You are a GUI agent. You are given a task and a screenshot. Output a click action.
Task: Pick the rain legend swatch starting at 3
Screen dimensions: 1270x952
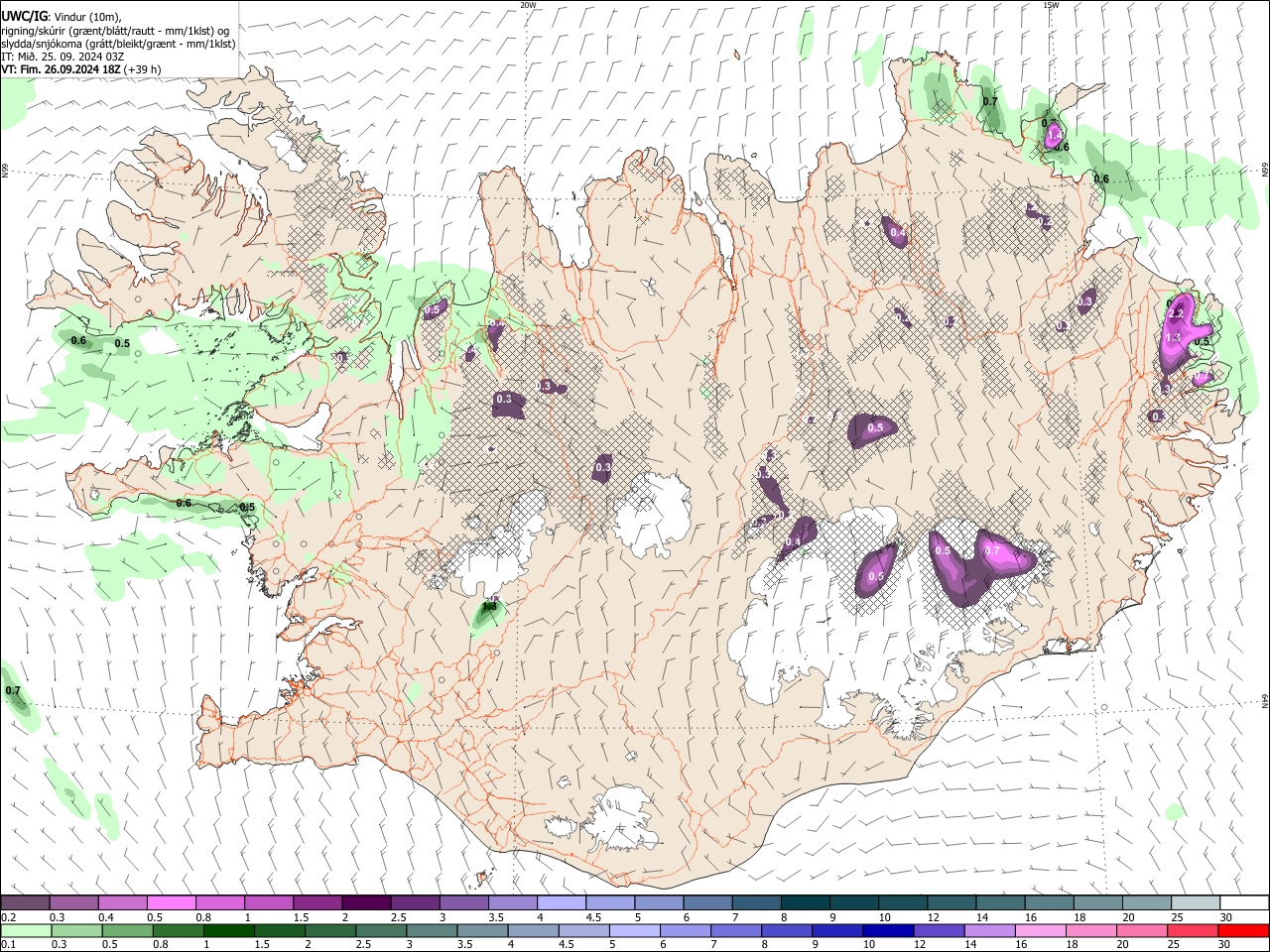pos(431,930)
